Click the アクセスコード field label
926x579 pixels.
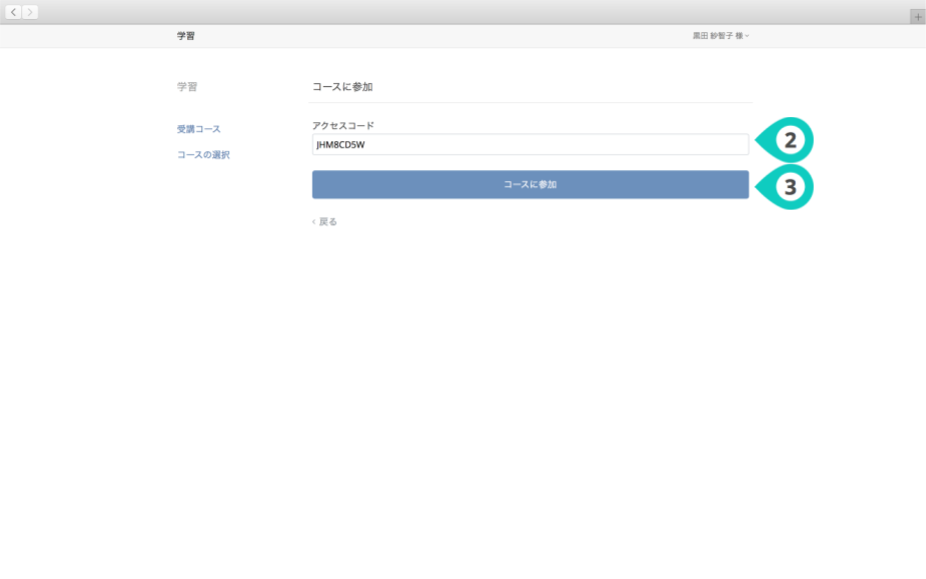343,126
